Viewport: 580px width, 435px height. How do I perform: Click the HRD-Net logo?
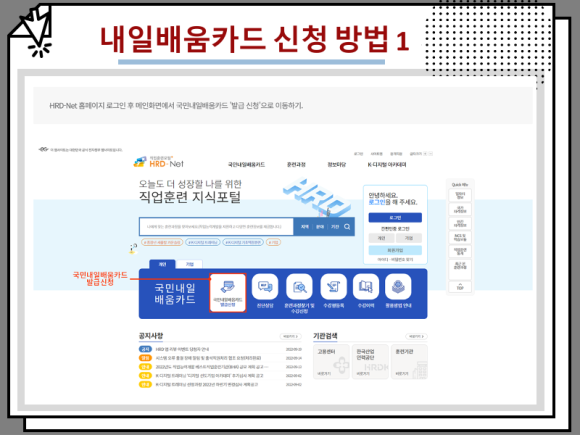[158, 162]
